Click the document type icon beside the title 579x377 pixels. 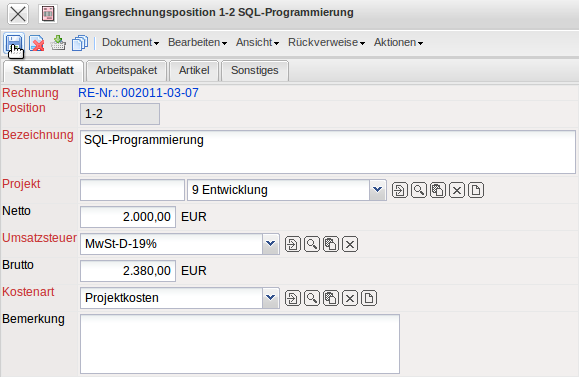tap(48, 14)
